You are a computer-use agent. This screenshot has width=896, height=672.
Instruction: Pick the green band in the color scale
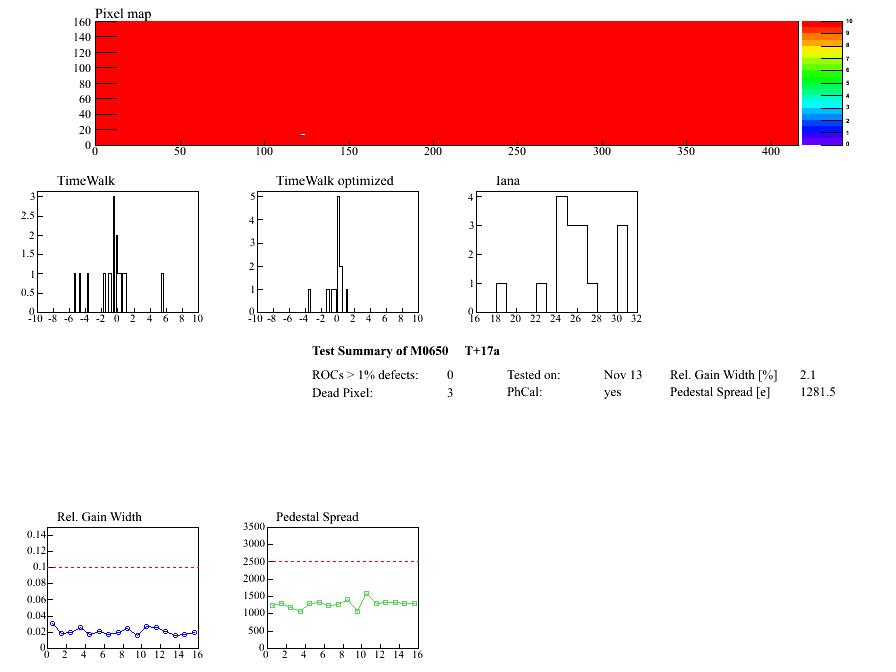point(822,76)
